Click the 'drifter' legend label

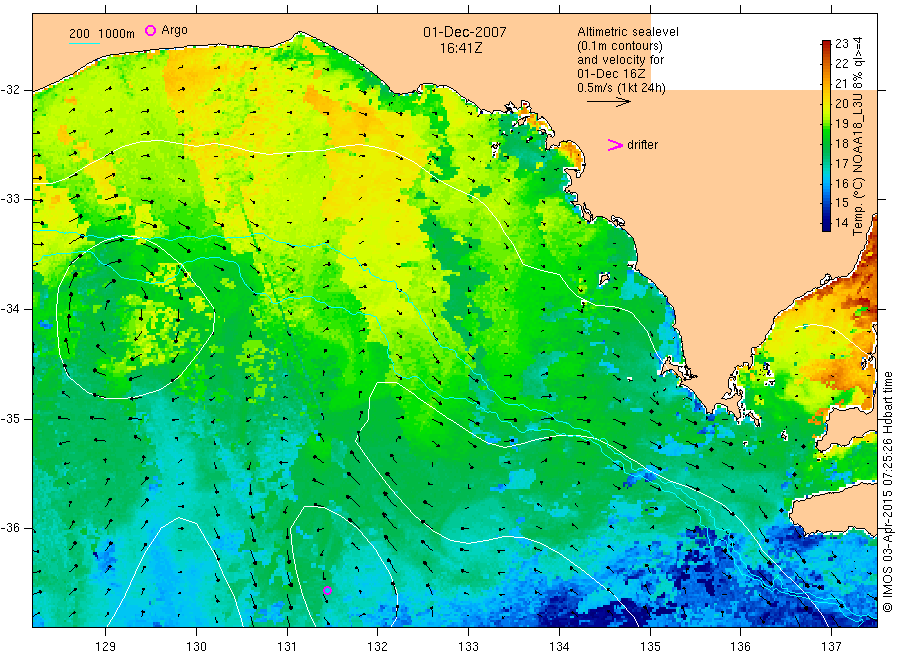coord(642,145)
